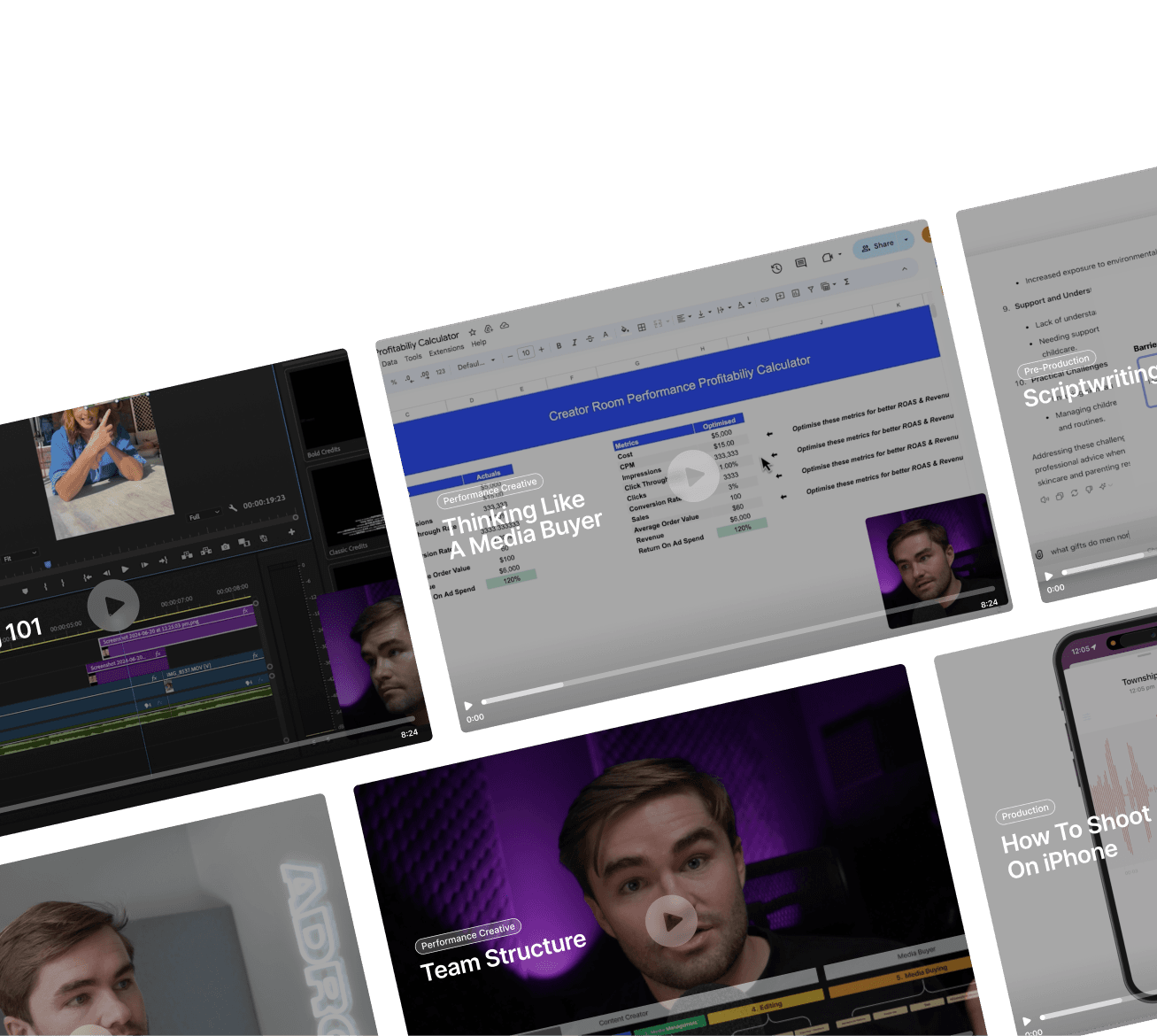
Task: Click the attachment paperclip icon in chat
Action: tap(1039, 554)
